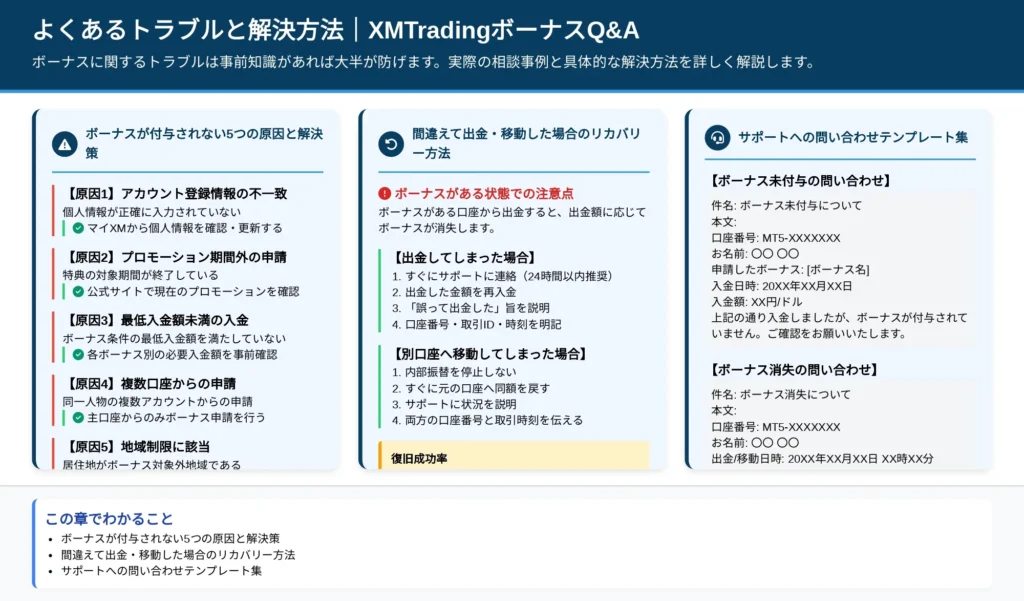This screenshot has width=1024, height=601.
Task: Click the summary bullet サポートへの問い合わせテンプレート集
Action: coord(161,570)
